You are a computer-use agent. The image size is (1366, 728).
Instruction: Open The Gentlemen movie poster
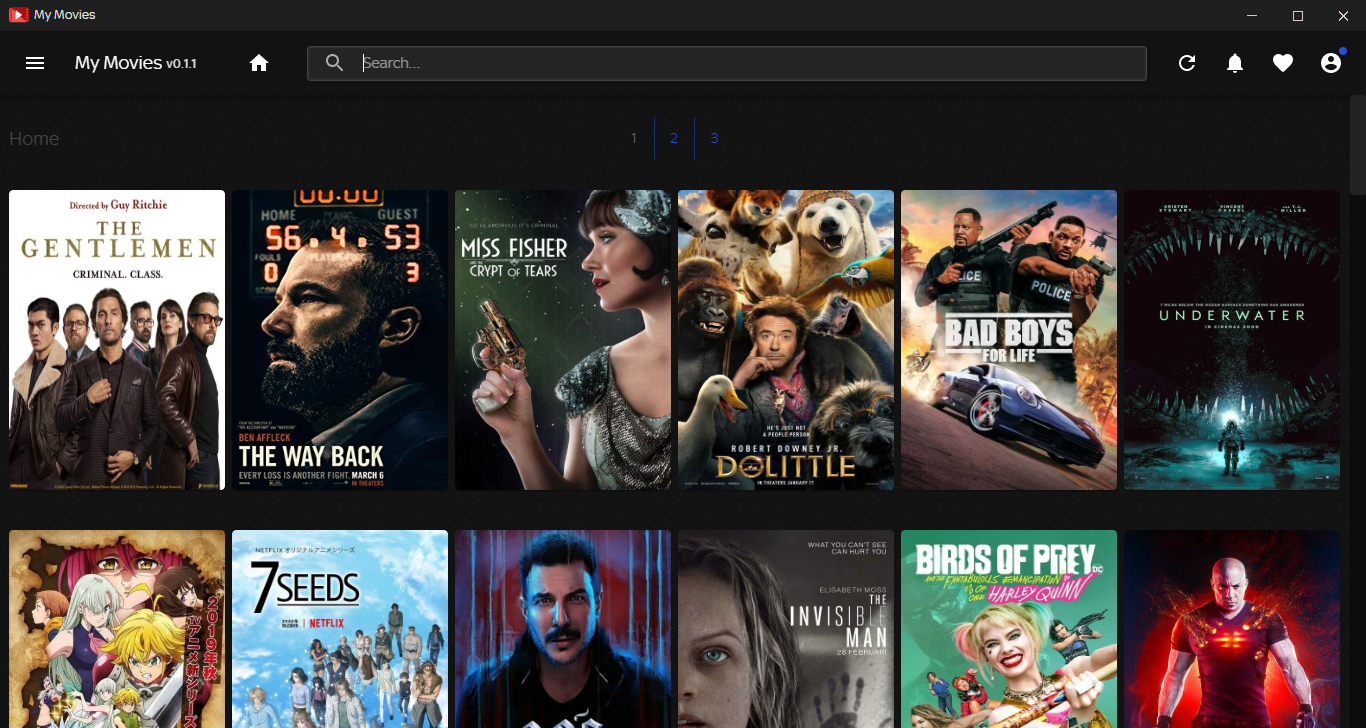(116, 339)
